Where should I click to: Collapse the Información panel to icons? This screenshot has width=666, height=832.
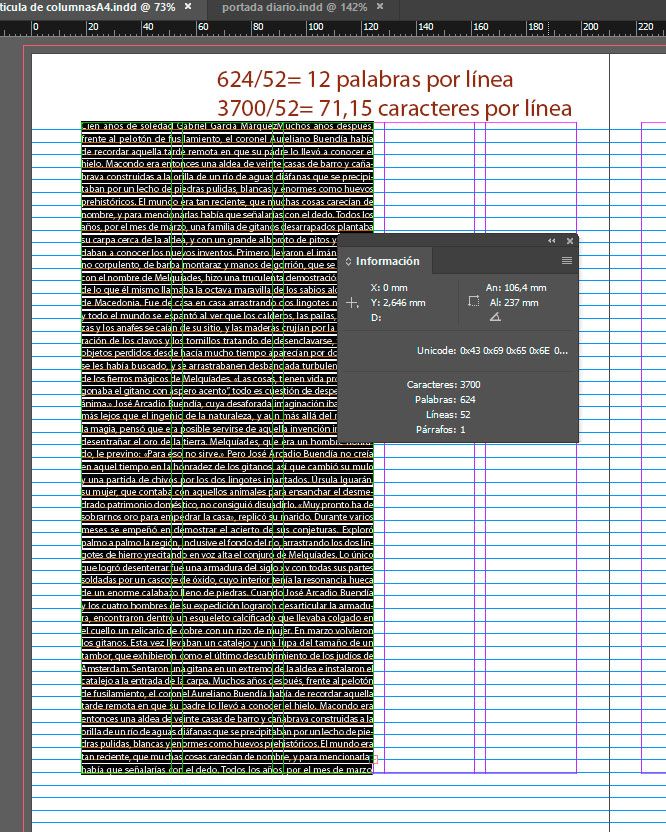(551, 241)
